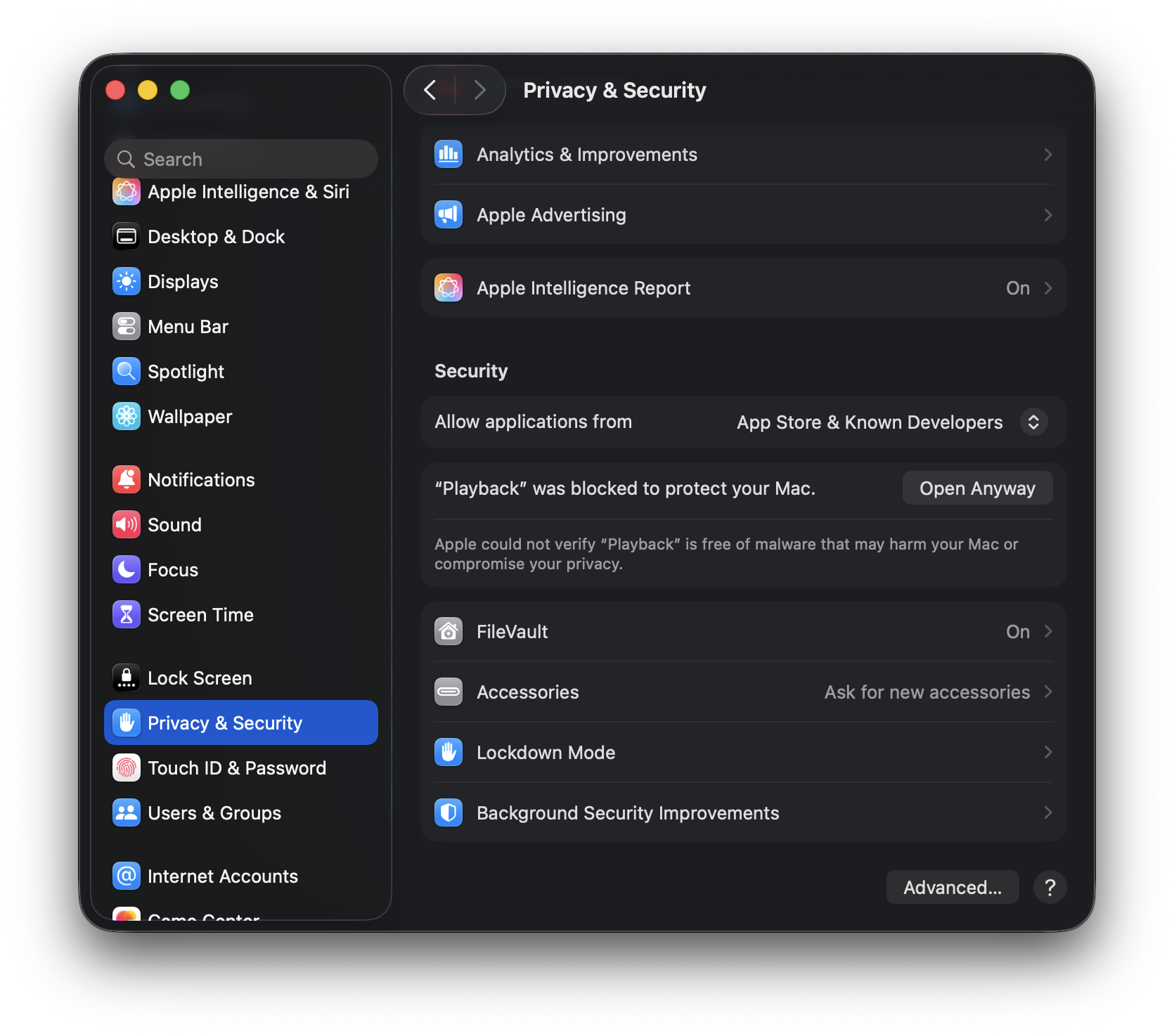Click the "Playback" was blocked message text
This screenshot has height=1036, width=1174.
(x=625, y=488)
